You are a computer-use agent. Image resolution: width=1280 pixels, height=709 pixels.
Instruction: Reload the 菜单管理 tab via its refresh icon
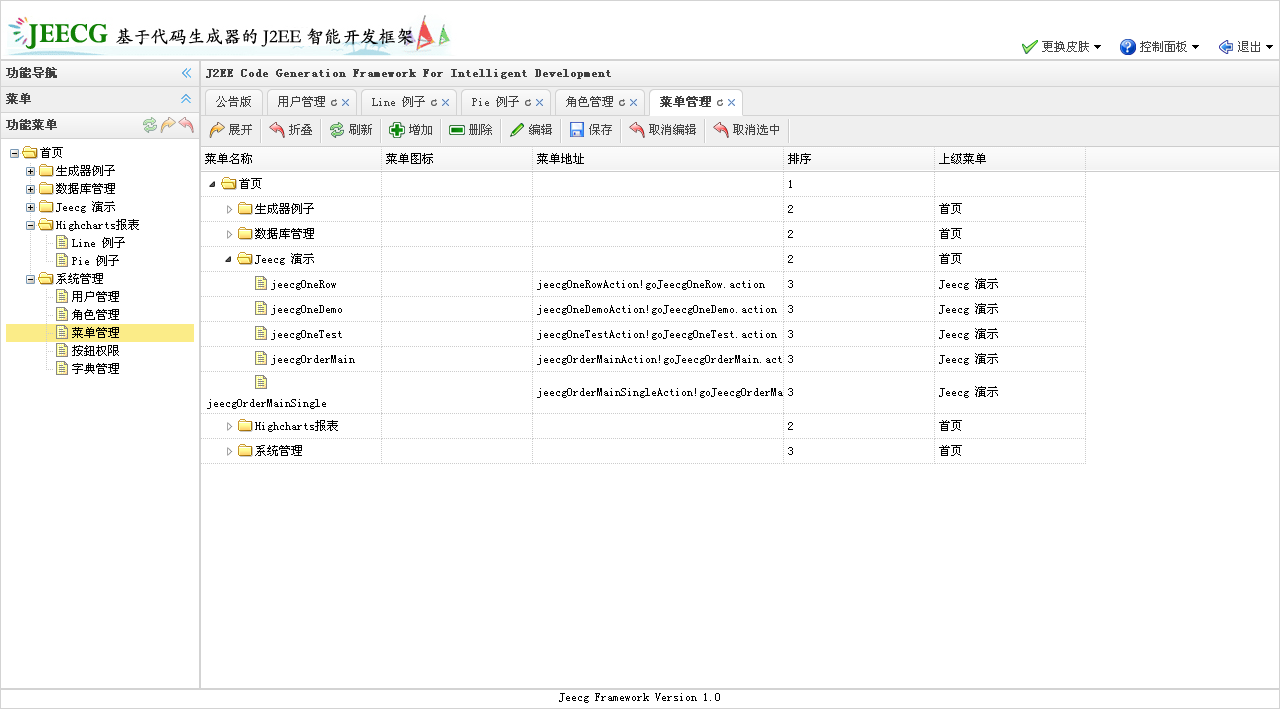pyautogui.click(x=720, y=103)
